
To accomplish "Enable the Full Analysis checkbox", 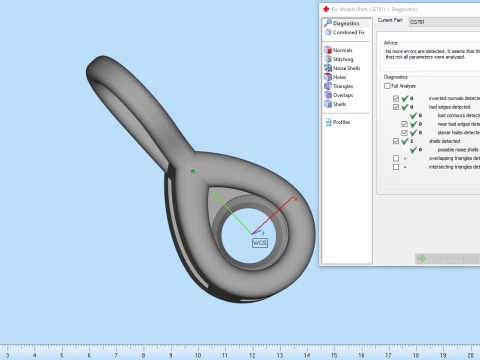I will (387, 86).
